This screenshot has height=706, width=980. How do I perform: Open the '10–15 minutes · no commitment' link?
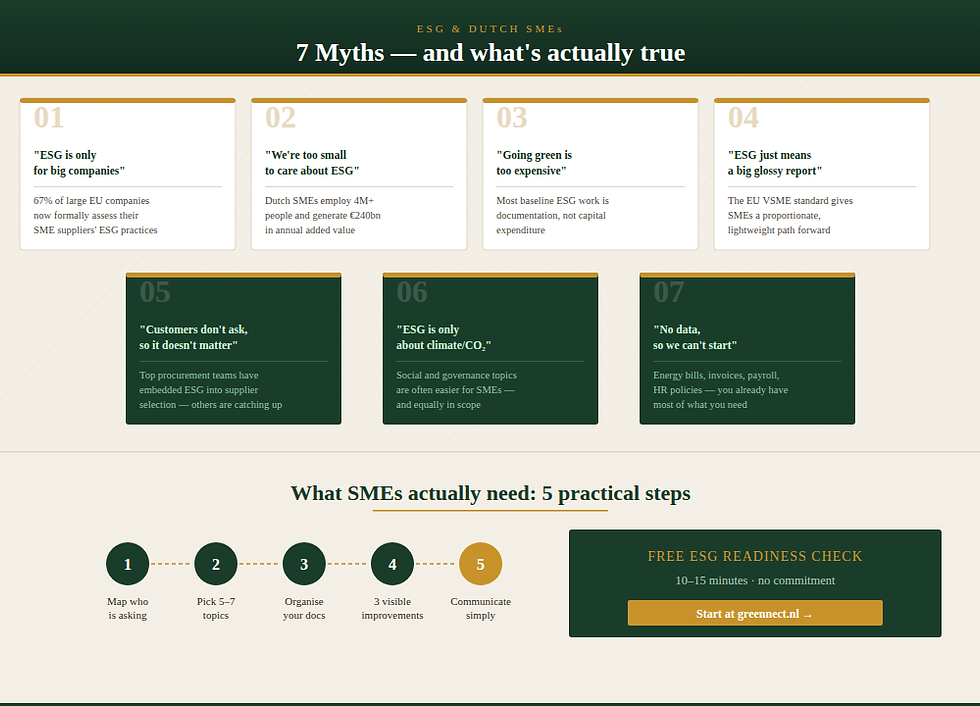(755, 580)
